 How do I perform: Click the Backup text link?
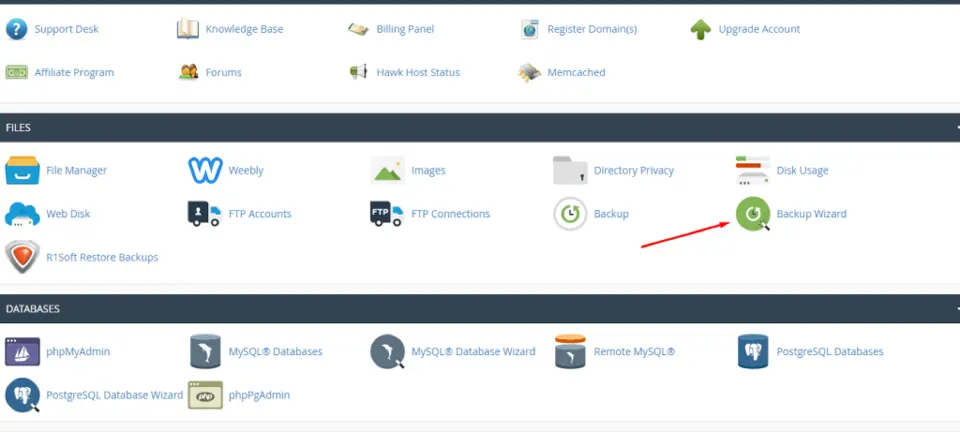(611, 214)
